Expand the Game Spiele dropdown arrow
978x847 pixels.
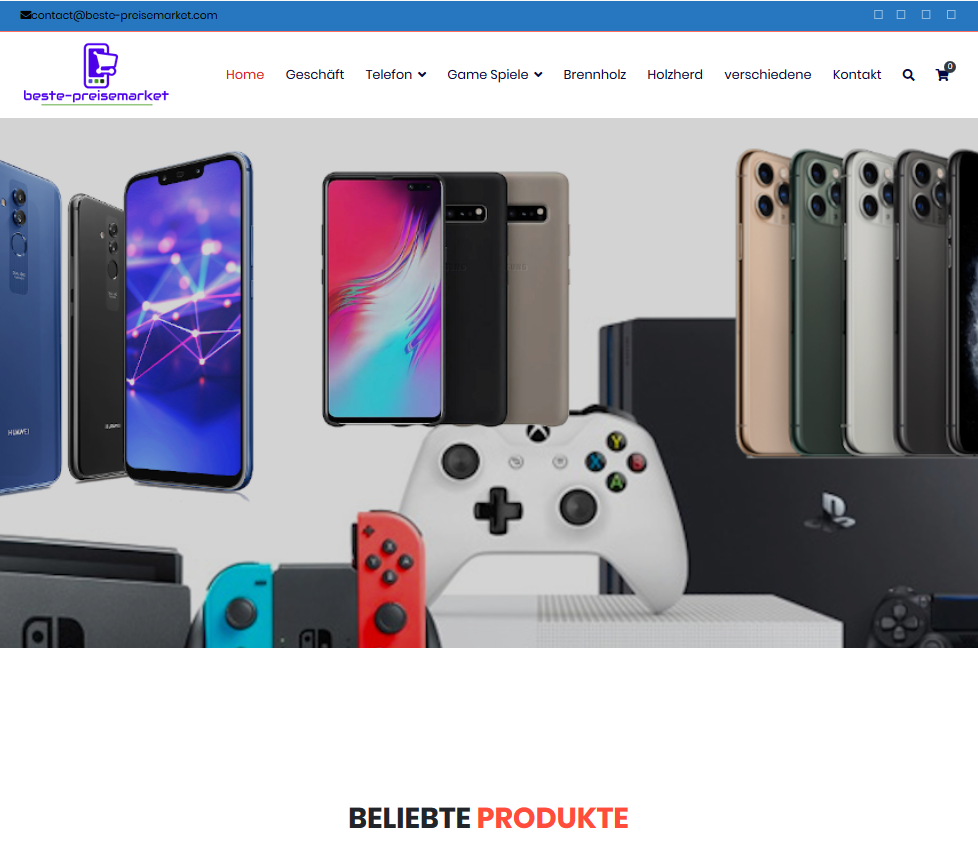(538, 75)
